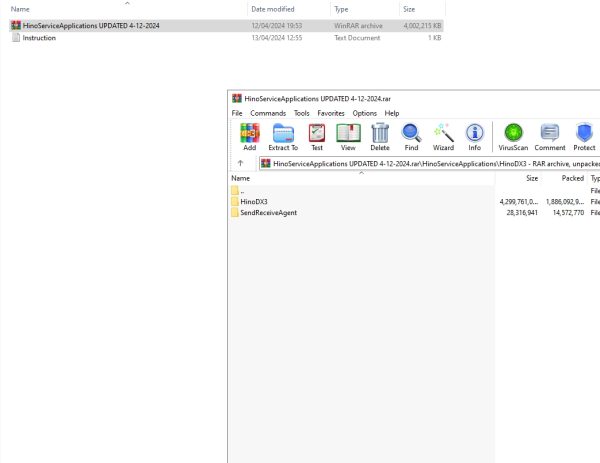Open the Tools menu
The image size is (600, 463).
coord(302,113)
